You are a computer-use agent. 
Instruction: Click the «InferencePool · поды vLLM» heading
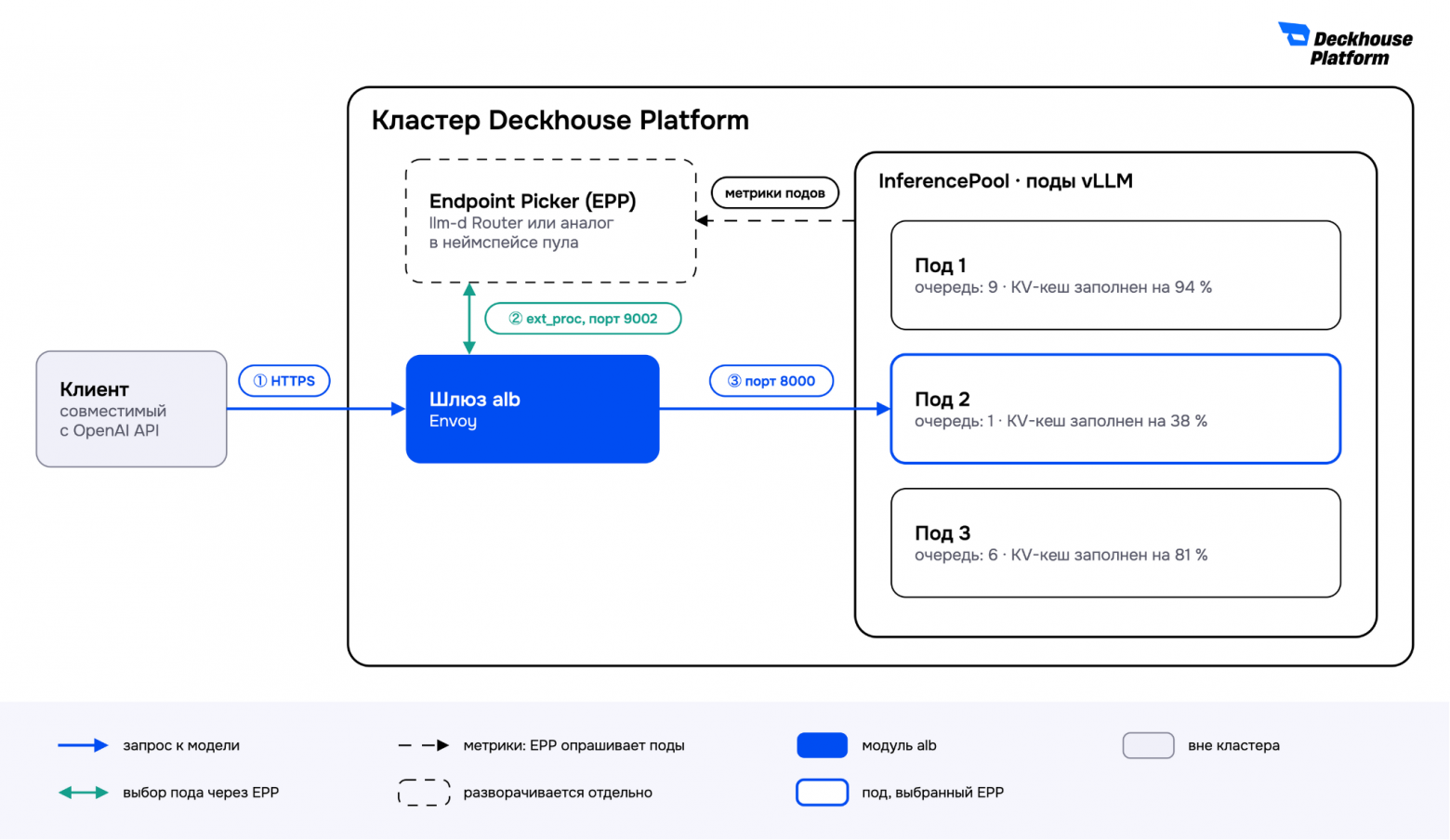pyautogui.click(x=1006, y=181)
